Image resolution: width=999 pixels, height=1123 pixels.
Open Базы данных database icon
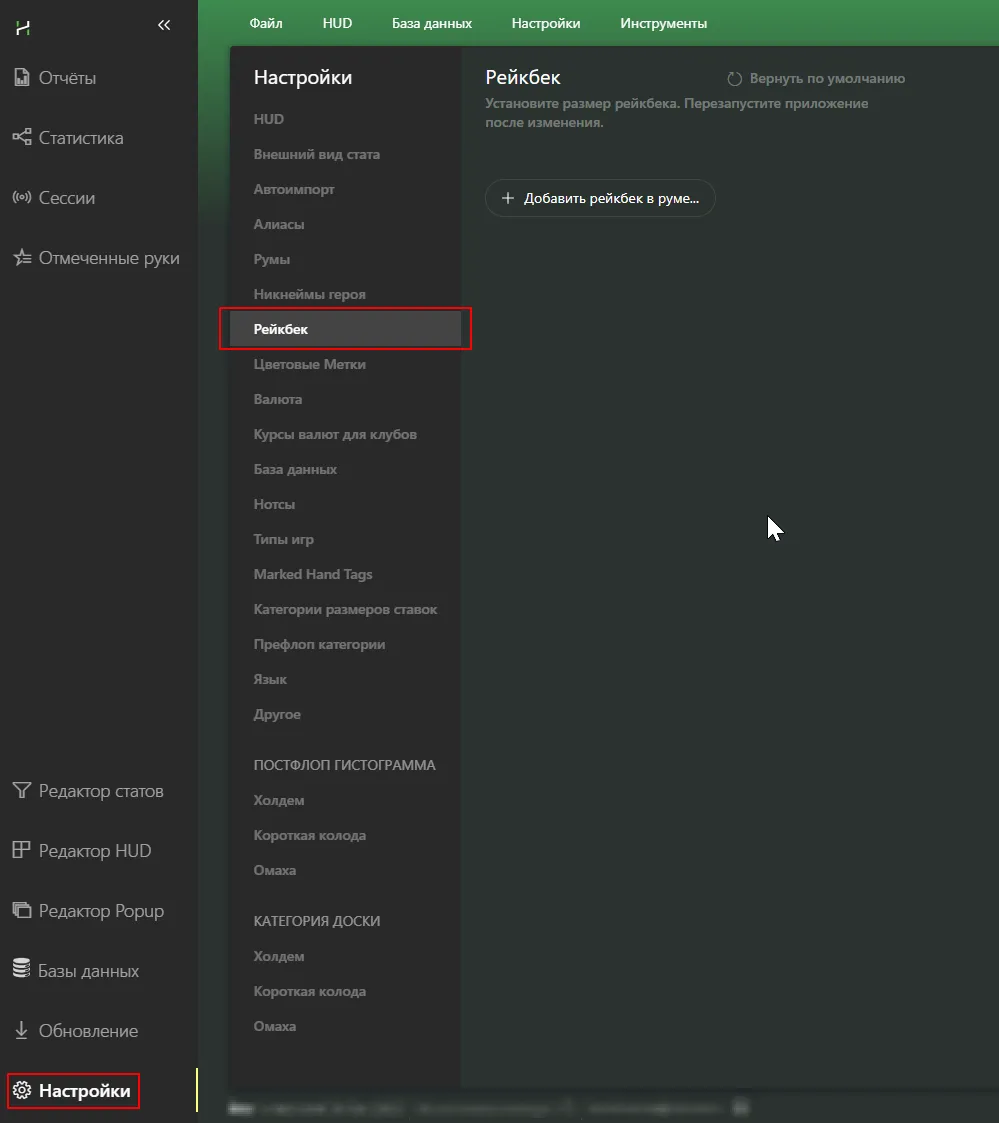point(22,971)
